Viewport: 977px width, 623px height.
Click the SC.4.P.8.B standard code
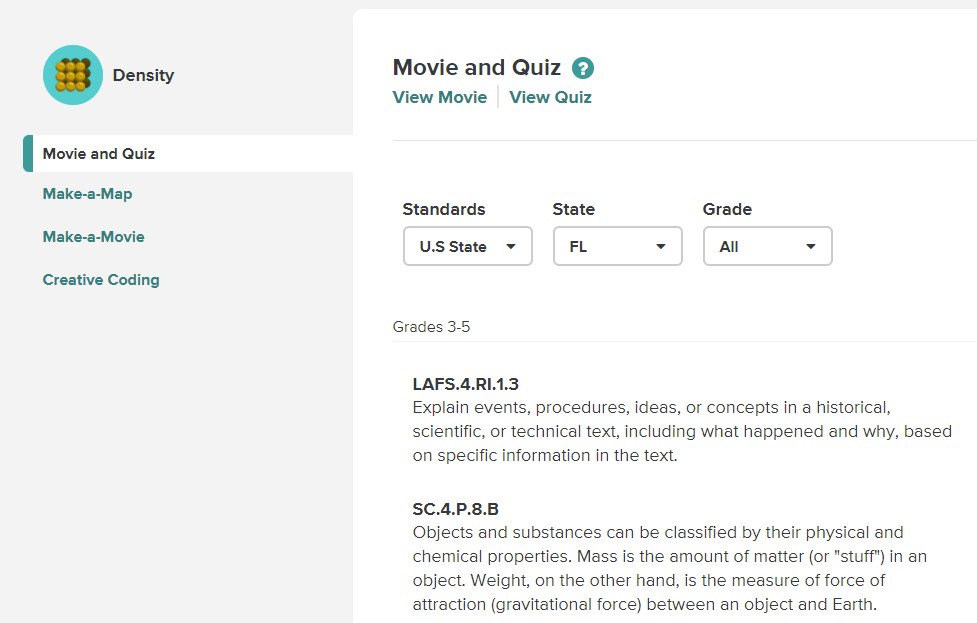[455, 509]
